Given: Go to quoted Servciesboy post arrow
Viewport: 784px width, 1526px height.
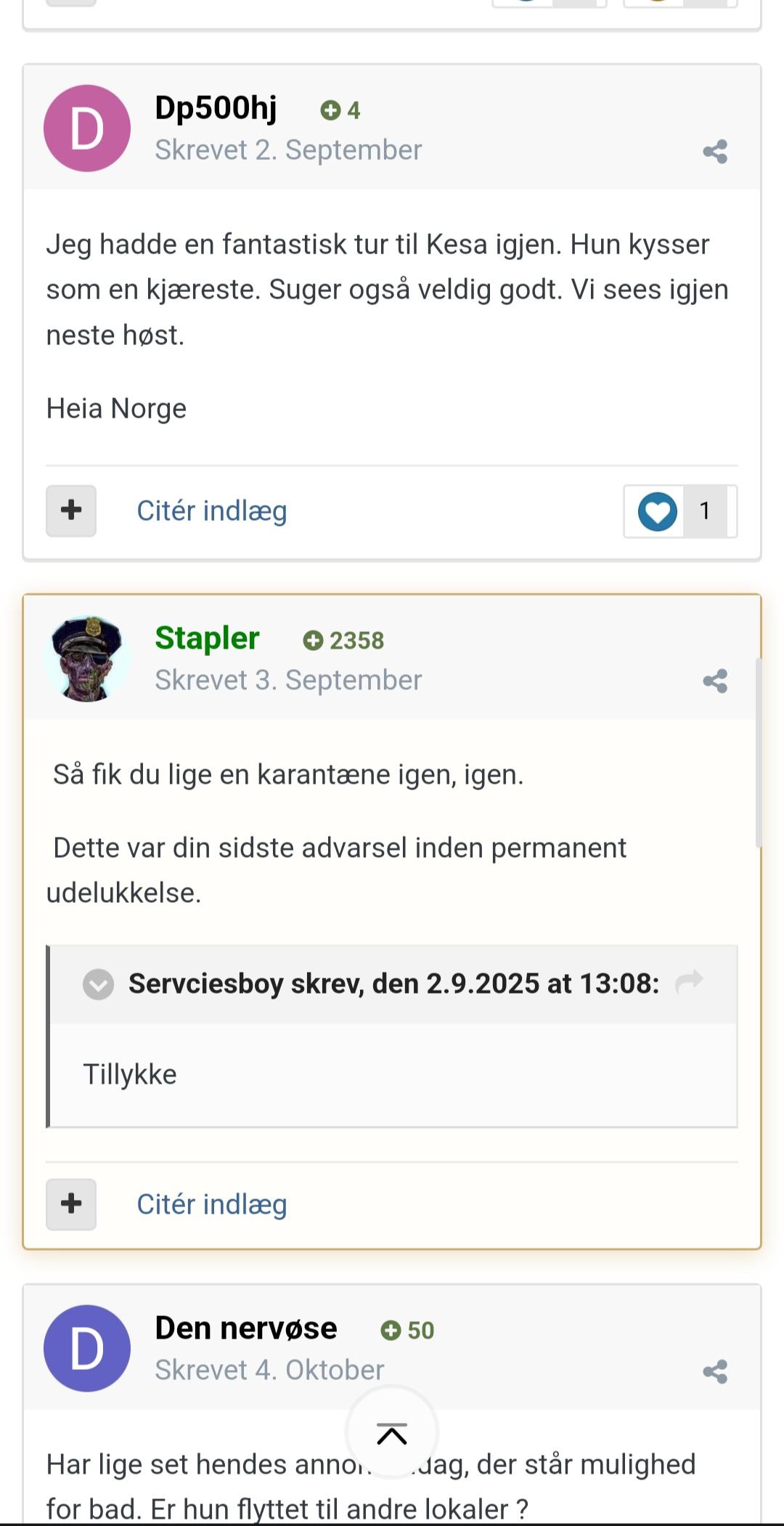Looking at the screenshot, I should click(x=689, y=982).
